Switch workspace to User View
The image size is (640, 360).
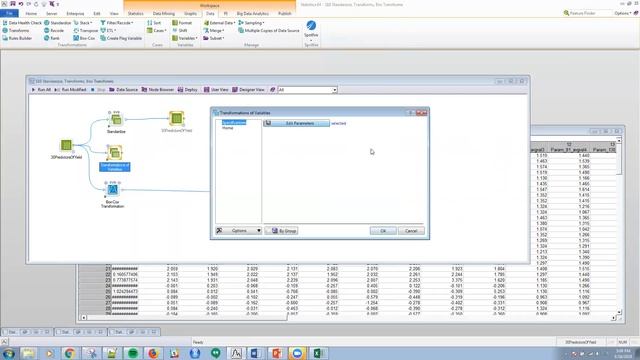pos(216,89)
